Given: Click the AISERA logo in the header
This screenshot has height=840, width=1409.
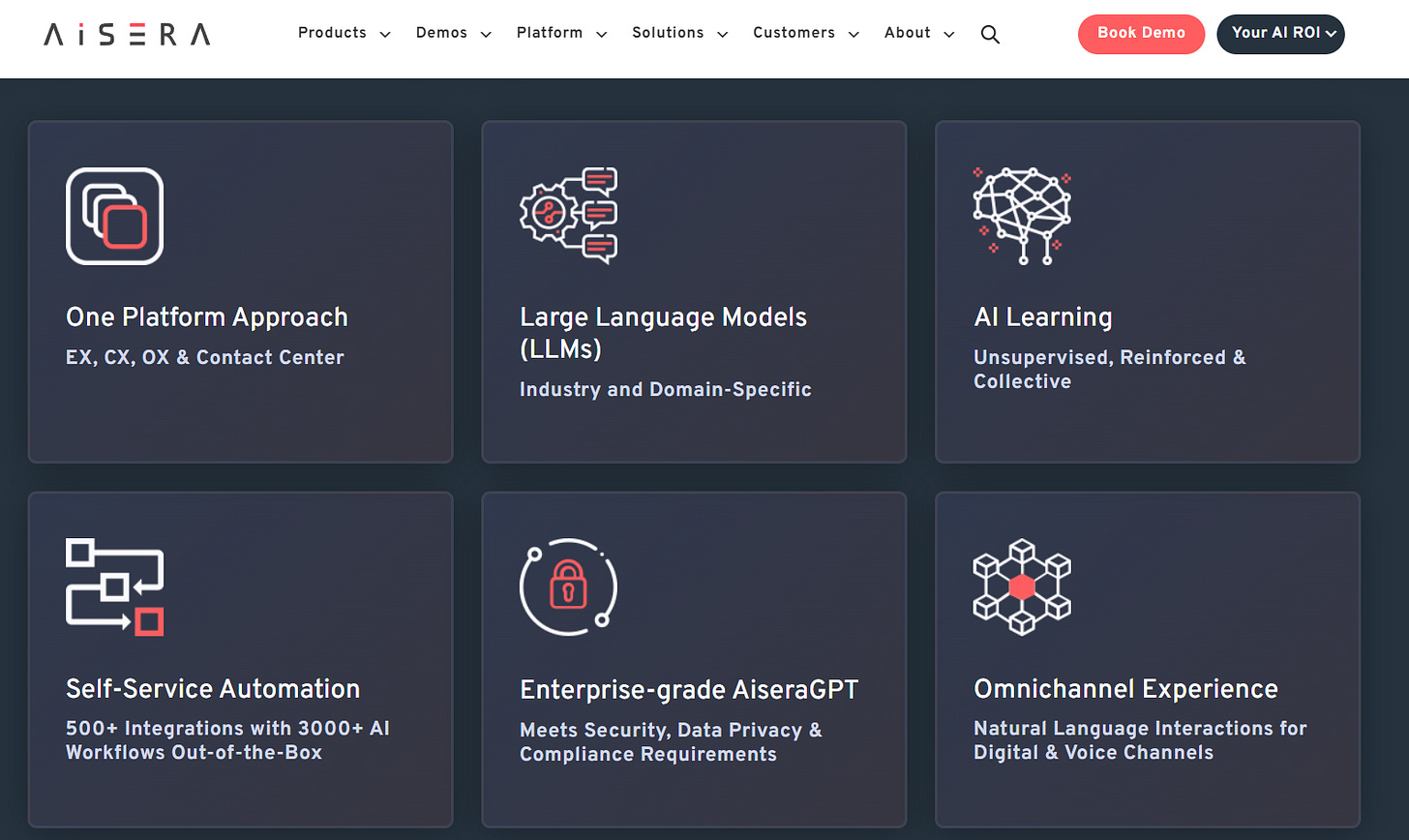Looking at the screenshot, I should [126, 34].
